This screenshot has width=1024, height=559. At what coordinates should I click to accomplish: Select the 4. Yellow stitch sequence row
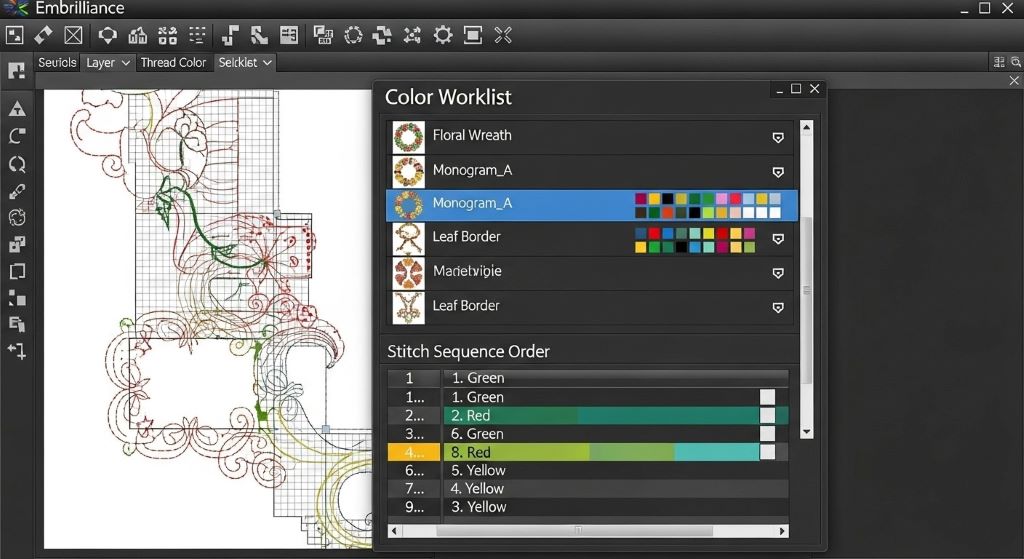pos(588,488)
